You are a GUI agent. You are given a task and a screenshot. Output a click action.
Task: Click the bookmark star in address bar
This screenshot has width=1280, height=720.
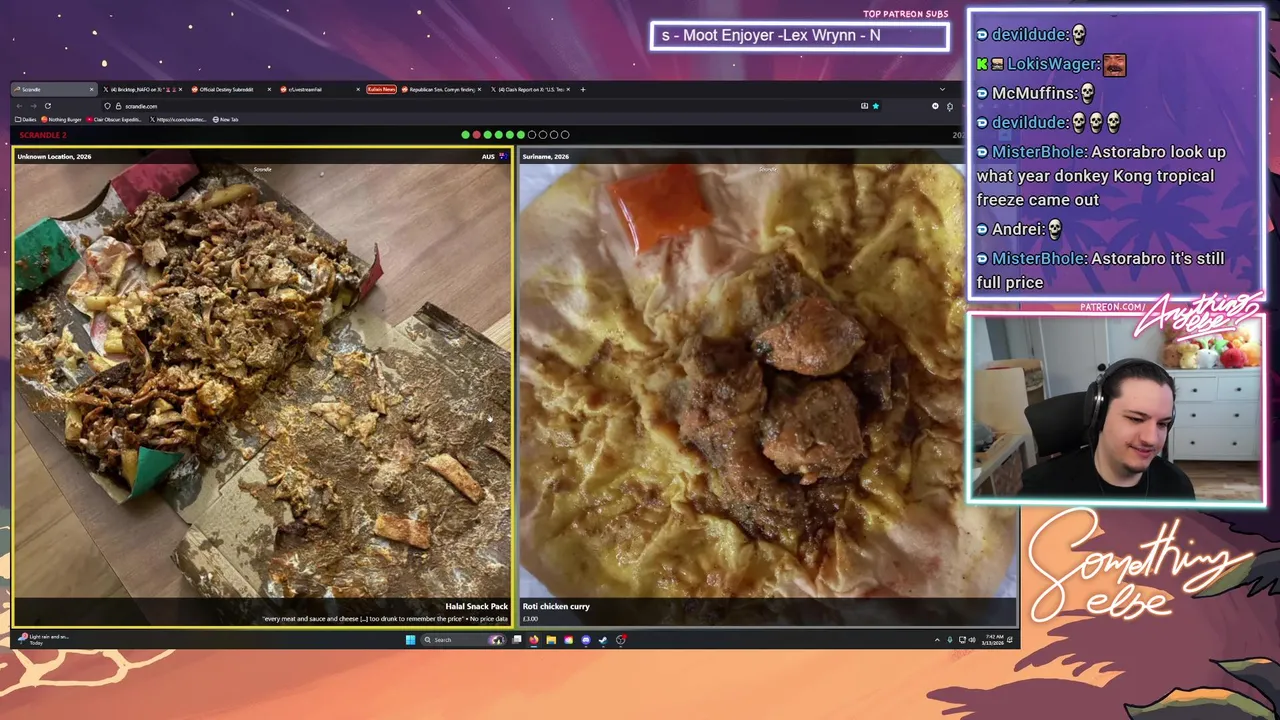pyautogui.click(x=875, y=106)
